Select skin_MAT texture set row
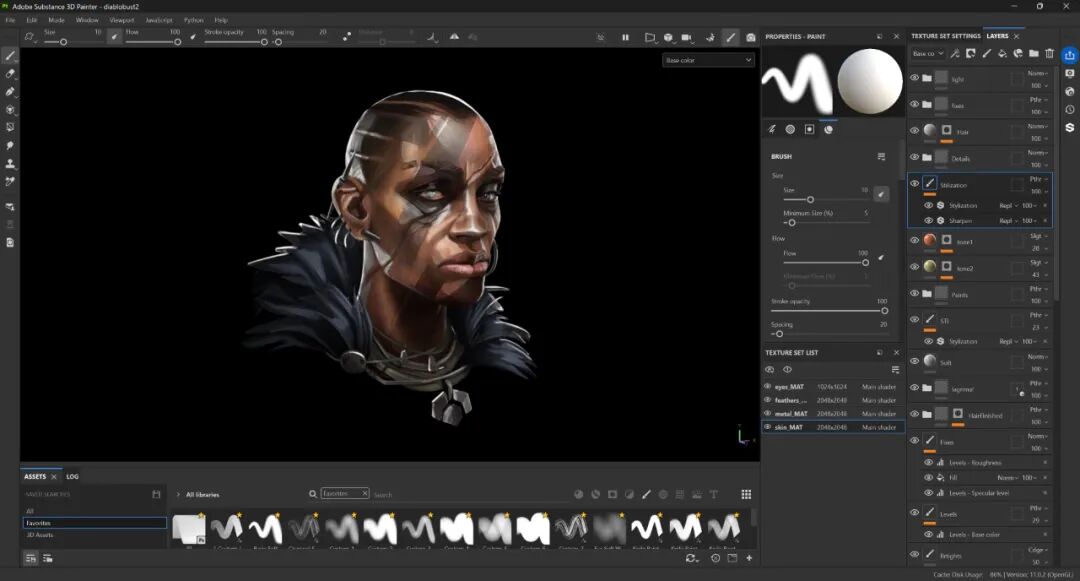The width and height of the screenshot is (1080, 581). pyautogui.click(x=833, y=427)
